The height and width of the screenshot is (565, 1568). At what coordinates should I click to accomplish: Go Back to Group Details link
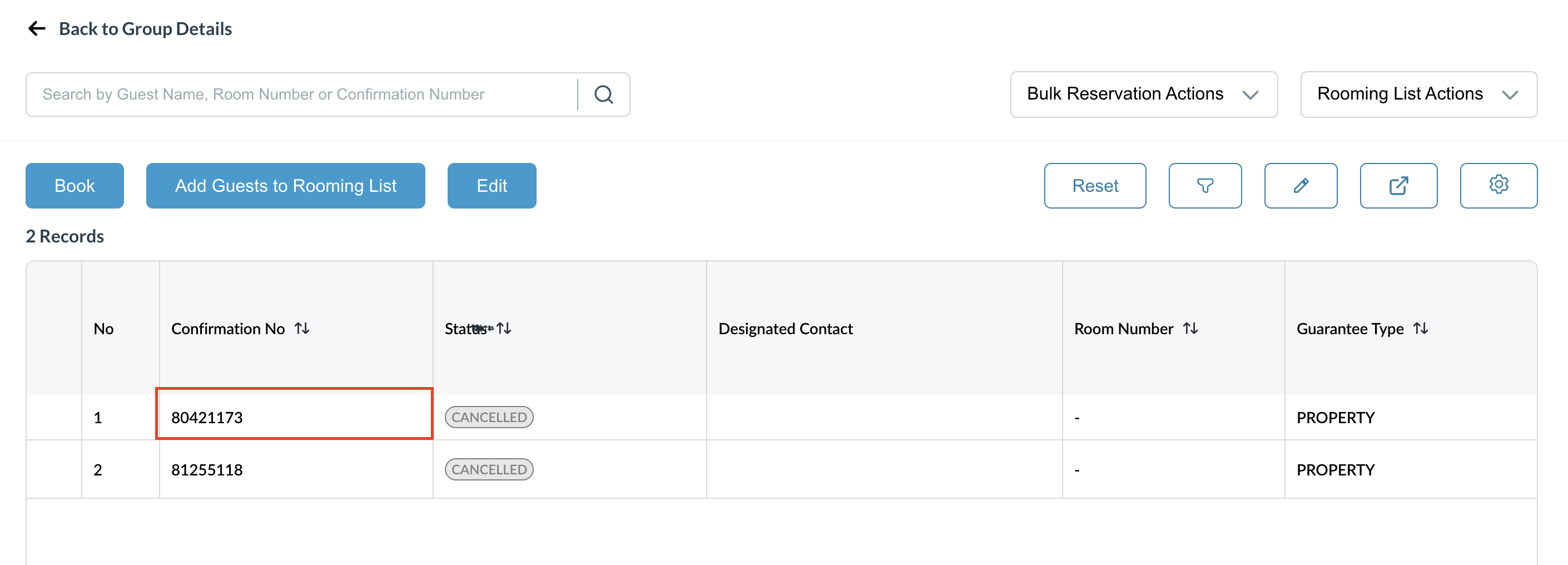145,28
